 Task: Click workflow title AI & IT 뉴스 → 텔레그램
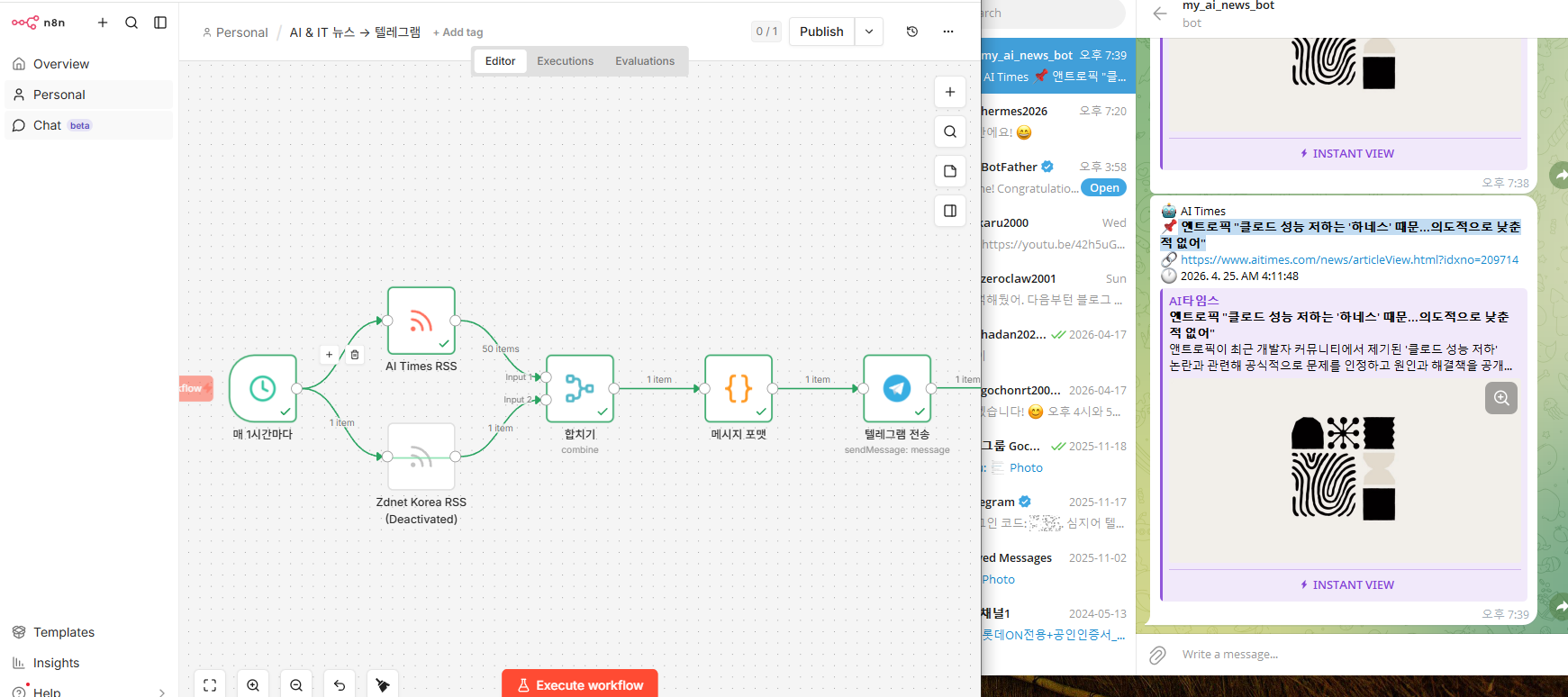[355, 32]
